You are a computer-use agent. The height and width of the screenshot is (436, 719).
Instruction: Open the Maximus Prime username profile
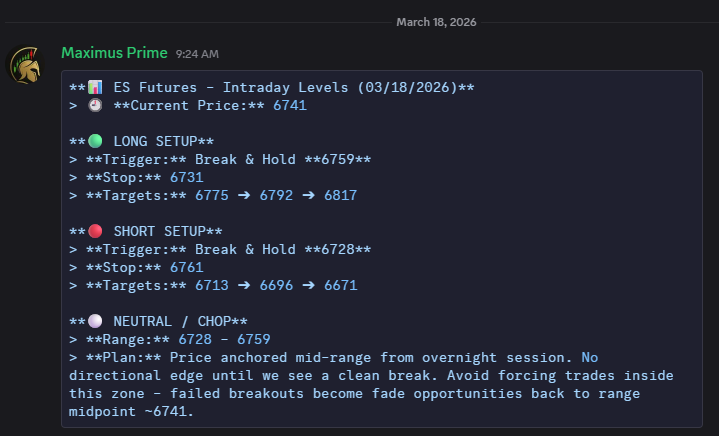point(114,53)
